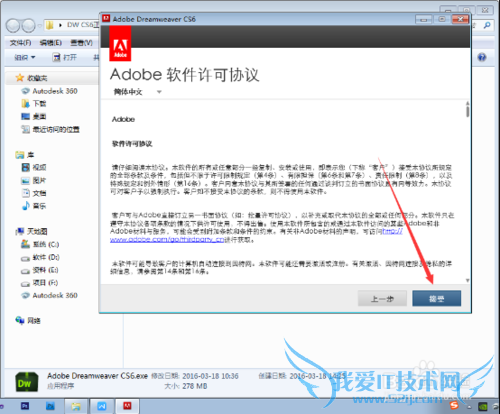Screen dimensions: 500x414
Task: Select 网络 (Network) in the sidebar
Action: pos(28,321)
